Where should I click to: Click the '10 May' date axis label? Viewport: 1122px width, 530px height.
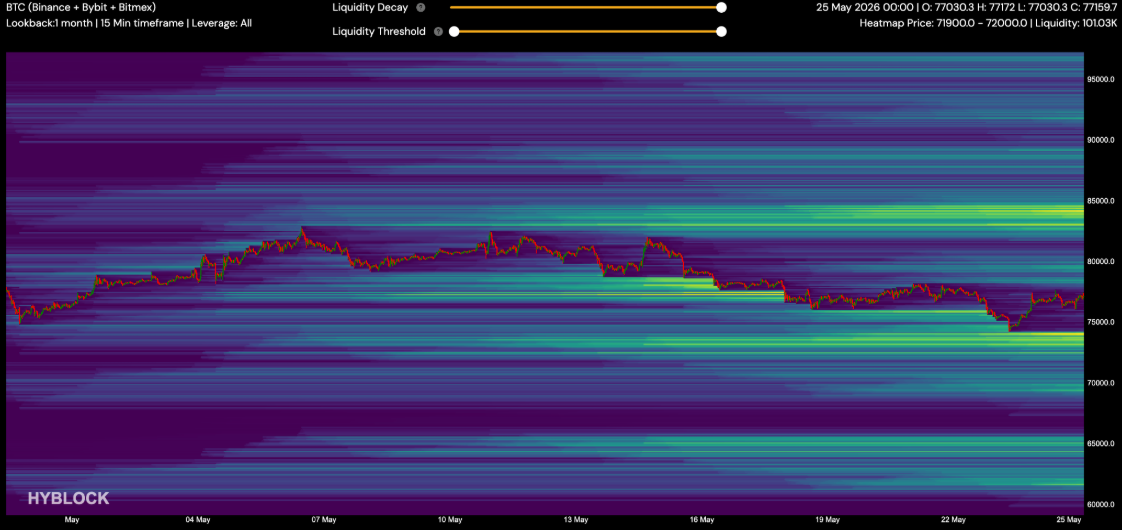pyautogui.click(x=449, y=520)
